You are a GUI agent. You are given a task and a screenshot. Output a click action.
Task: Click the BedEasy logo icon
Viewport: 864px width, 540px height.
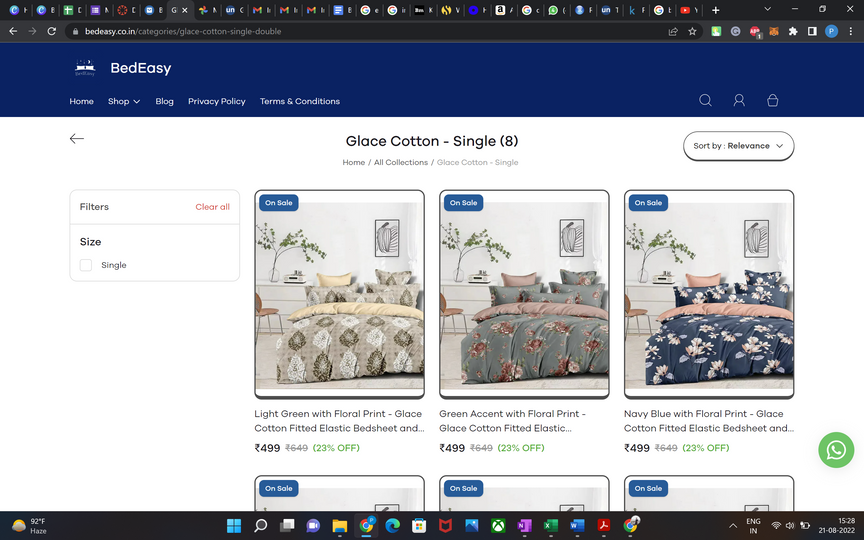click(85, 68)
